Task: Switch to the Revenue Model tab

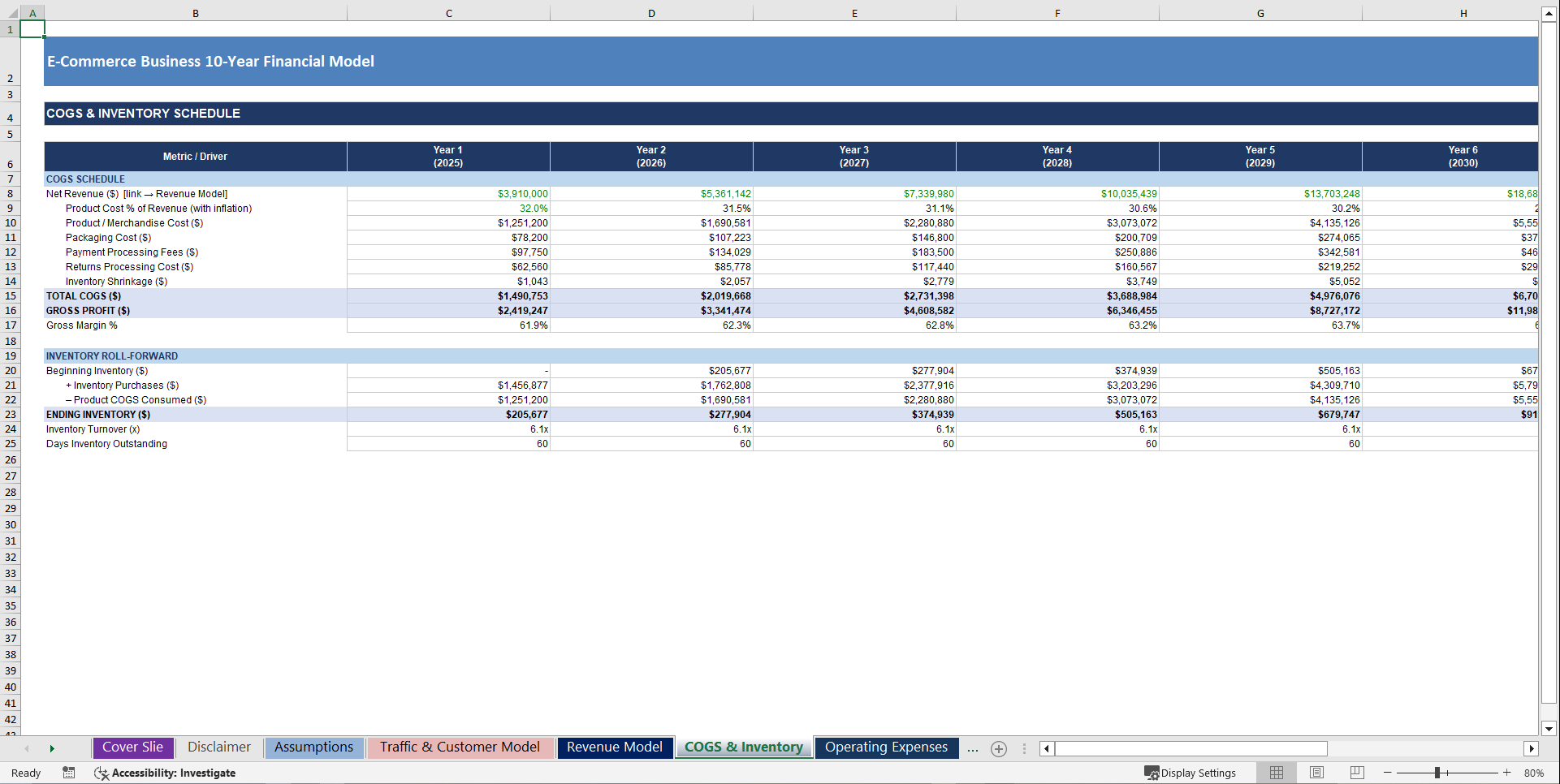Action: [615, 747]
